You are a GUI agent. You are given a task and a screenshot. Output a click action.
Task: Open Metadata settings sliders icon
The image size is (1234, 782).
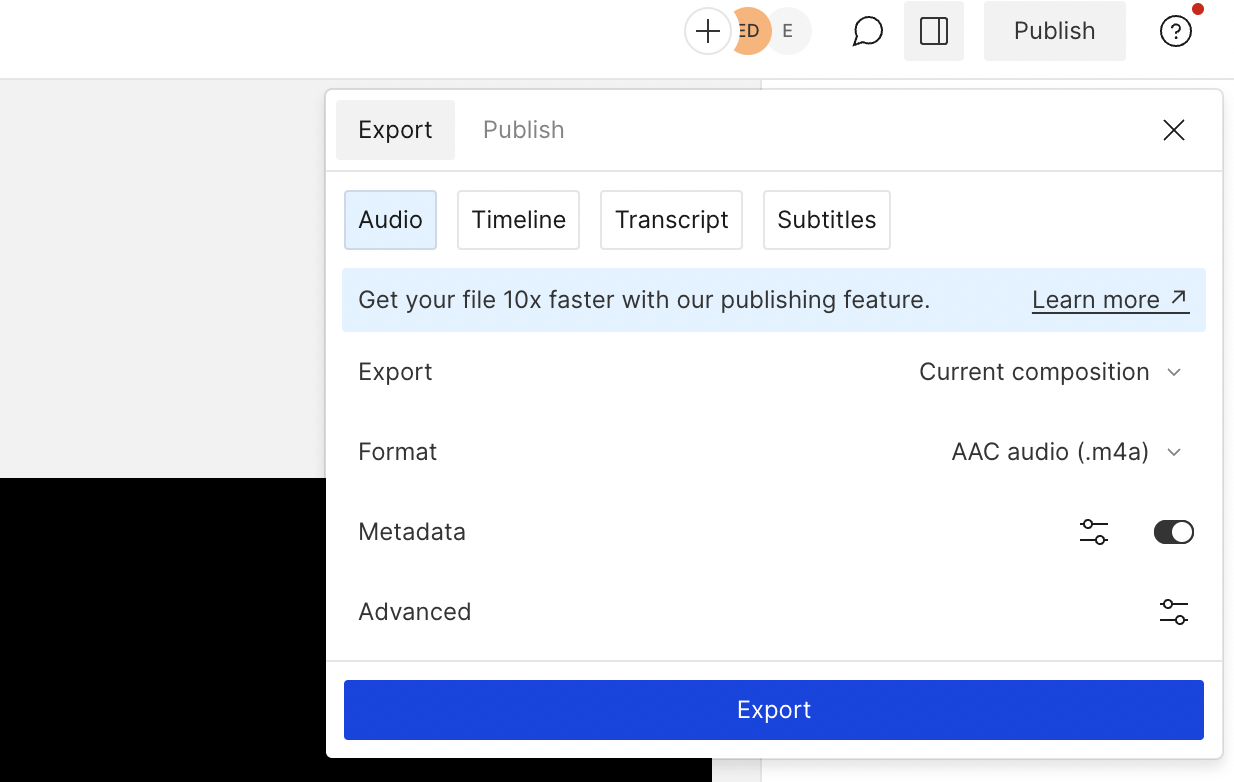pos(1093,532)
